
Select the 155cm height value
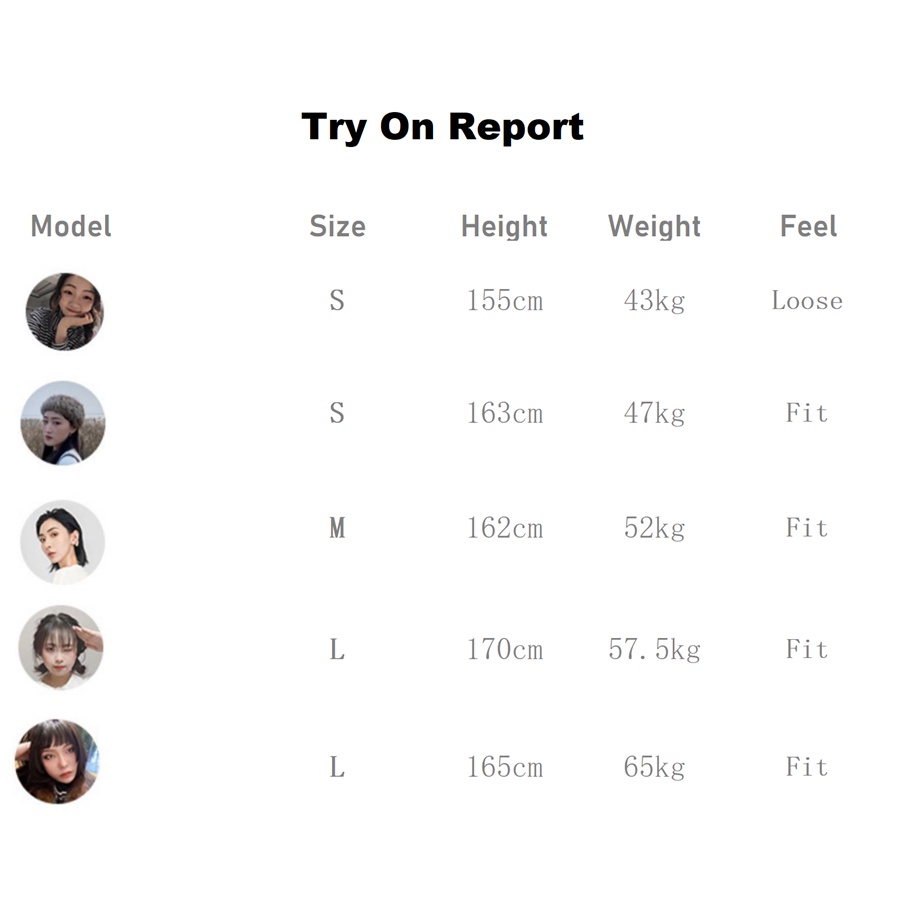[x=504, y=301]
